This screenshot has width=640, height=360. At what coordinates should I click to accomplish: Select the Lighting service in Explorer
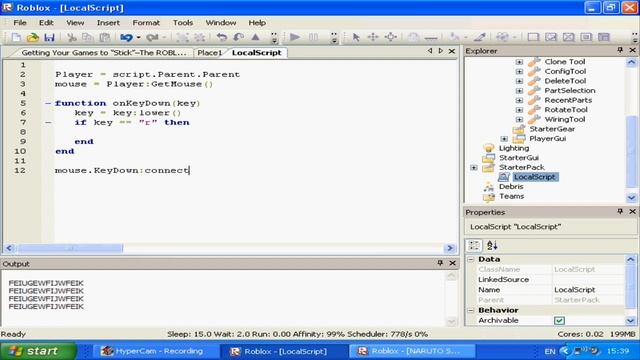(513, 148)
